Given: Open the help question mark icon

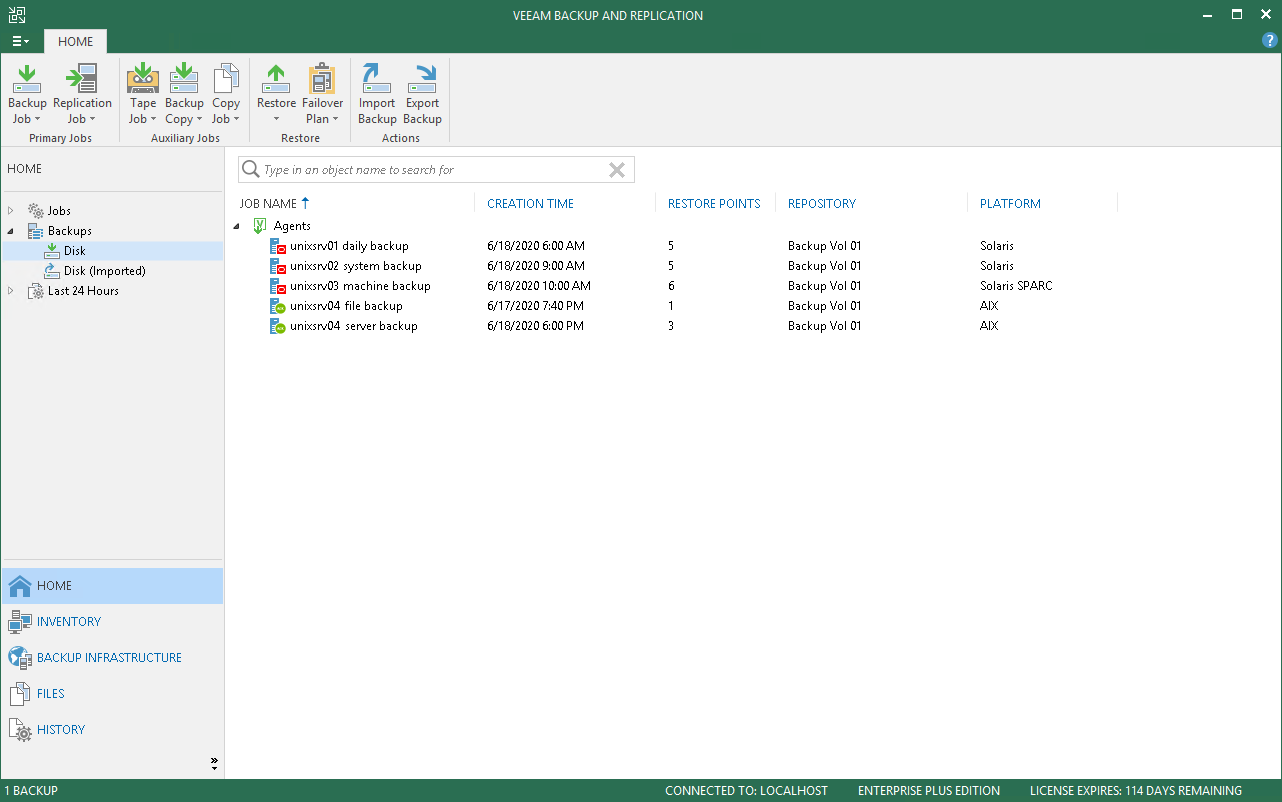Looking at the screenshot, I should click(1270, 41).
